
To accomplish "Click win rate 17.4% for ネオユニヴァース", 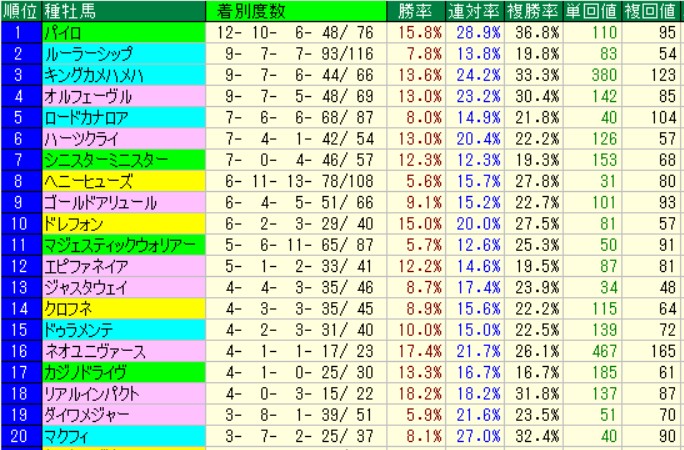I will (420, 351).
